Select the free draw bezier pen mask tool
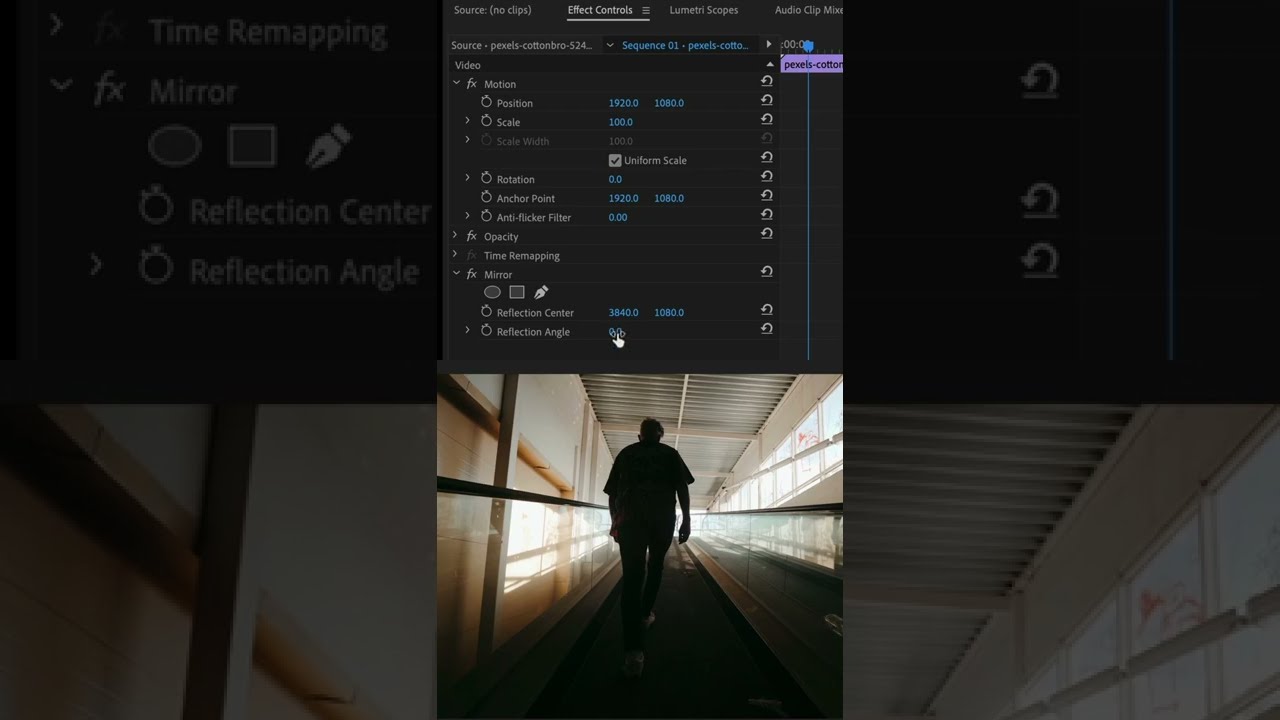1280x720 pixels. click(541, 292)
